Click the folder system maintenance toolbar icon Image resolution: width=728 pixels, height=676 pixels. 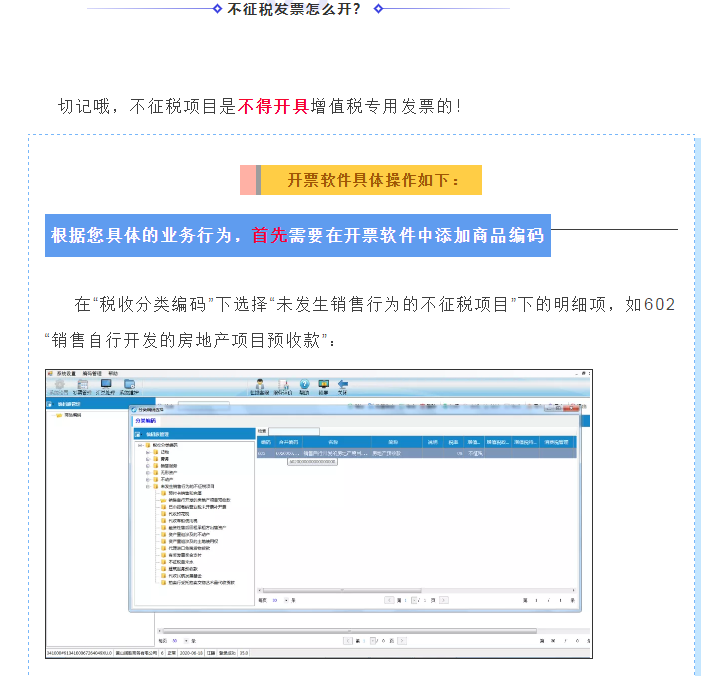coord(129,384)
